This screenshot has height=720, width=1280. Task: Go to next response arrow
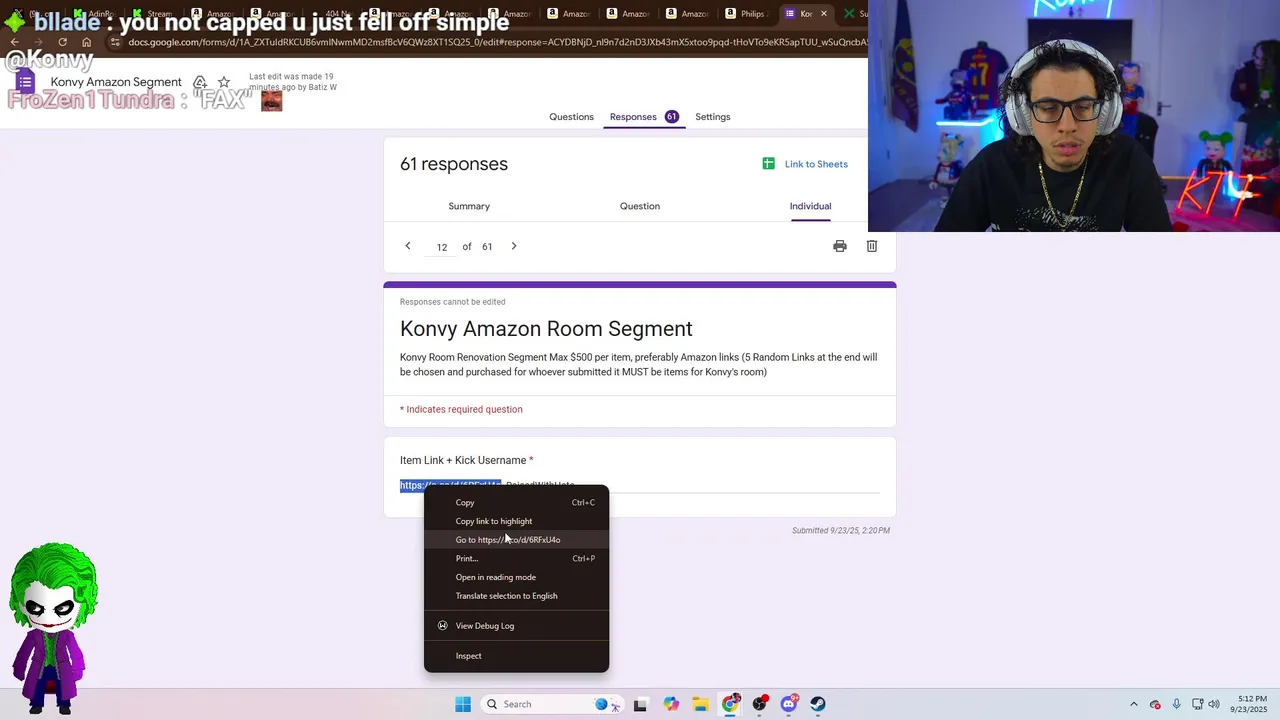(x=514, y=246)
